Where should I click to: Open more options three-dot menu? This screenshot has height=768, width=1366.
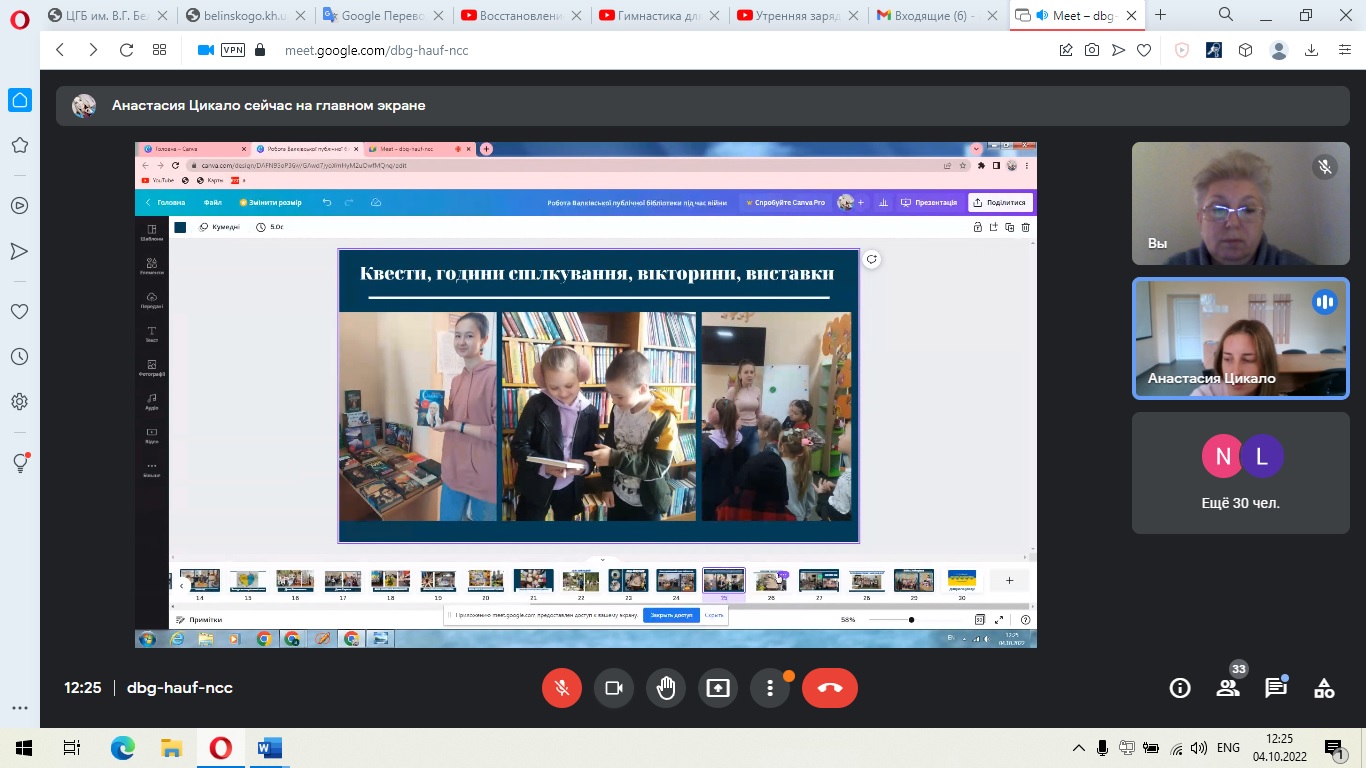coord(770,688)
